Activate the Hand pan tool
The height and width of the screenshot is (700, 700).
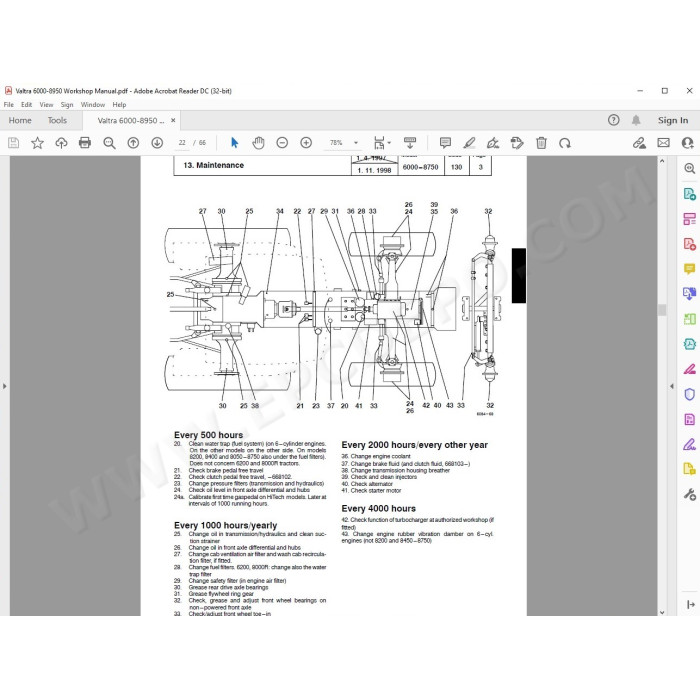[258, 143]
